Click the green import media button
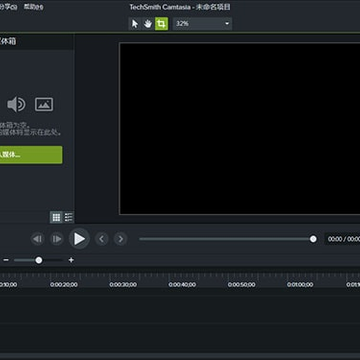The height and width of the screenshot is (360, 360). (x=31, y=155)
